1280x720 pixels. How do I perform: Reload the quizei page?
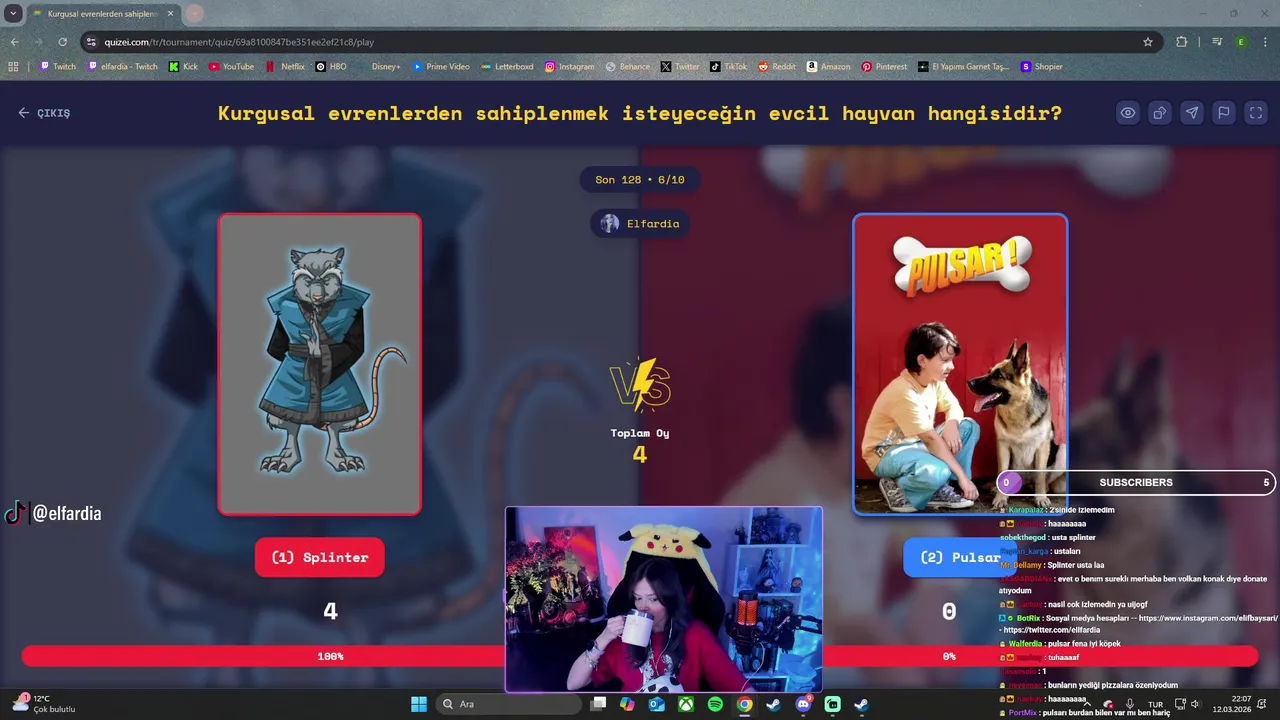coord(62,42)
